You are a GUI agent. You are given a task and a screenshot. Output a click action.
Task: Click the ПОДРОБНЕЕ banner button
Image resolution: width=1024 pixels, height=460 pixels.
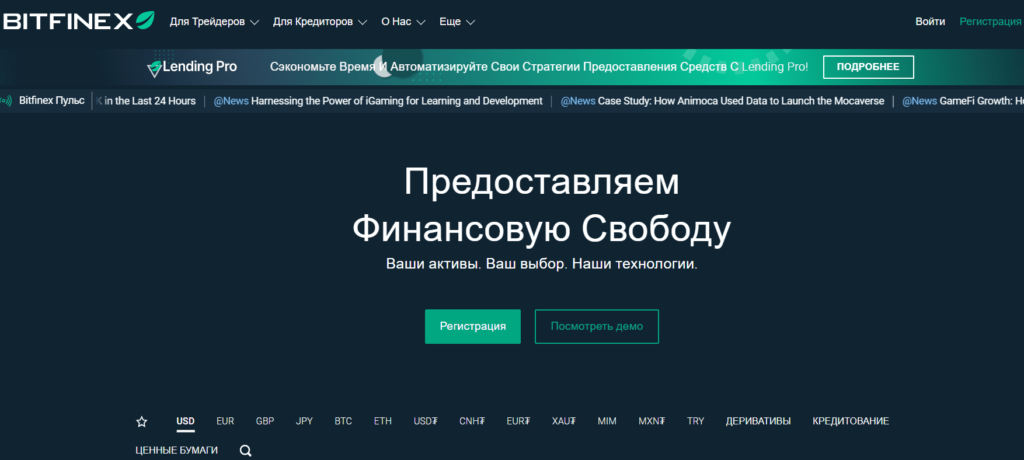[868, 67]
